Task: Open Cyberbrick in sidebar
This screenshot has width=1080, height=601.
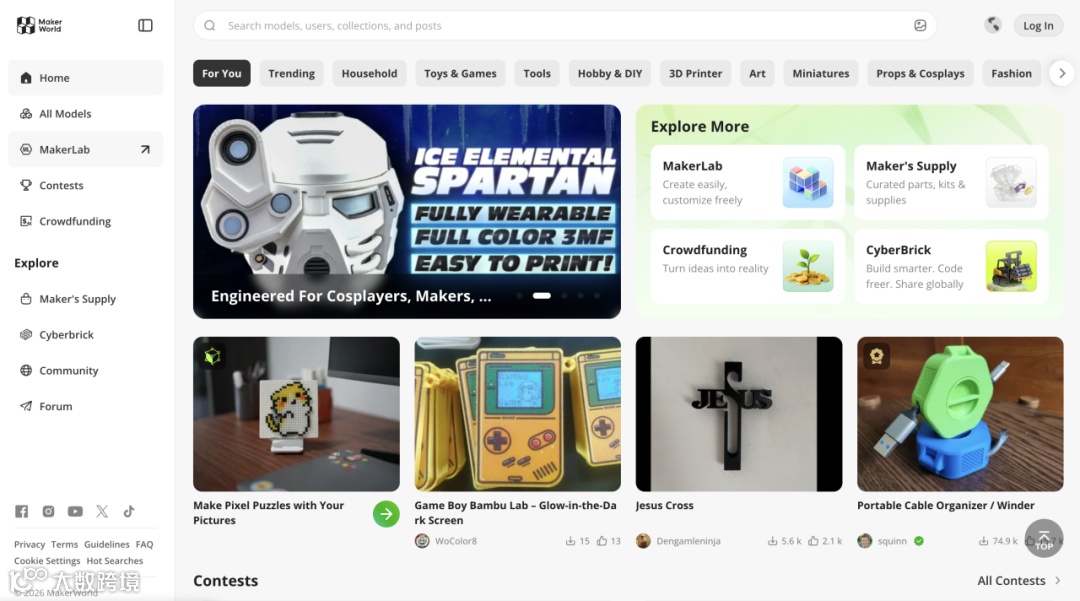Action: click(x=85, y=335)
